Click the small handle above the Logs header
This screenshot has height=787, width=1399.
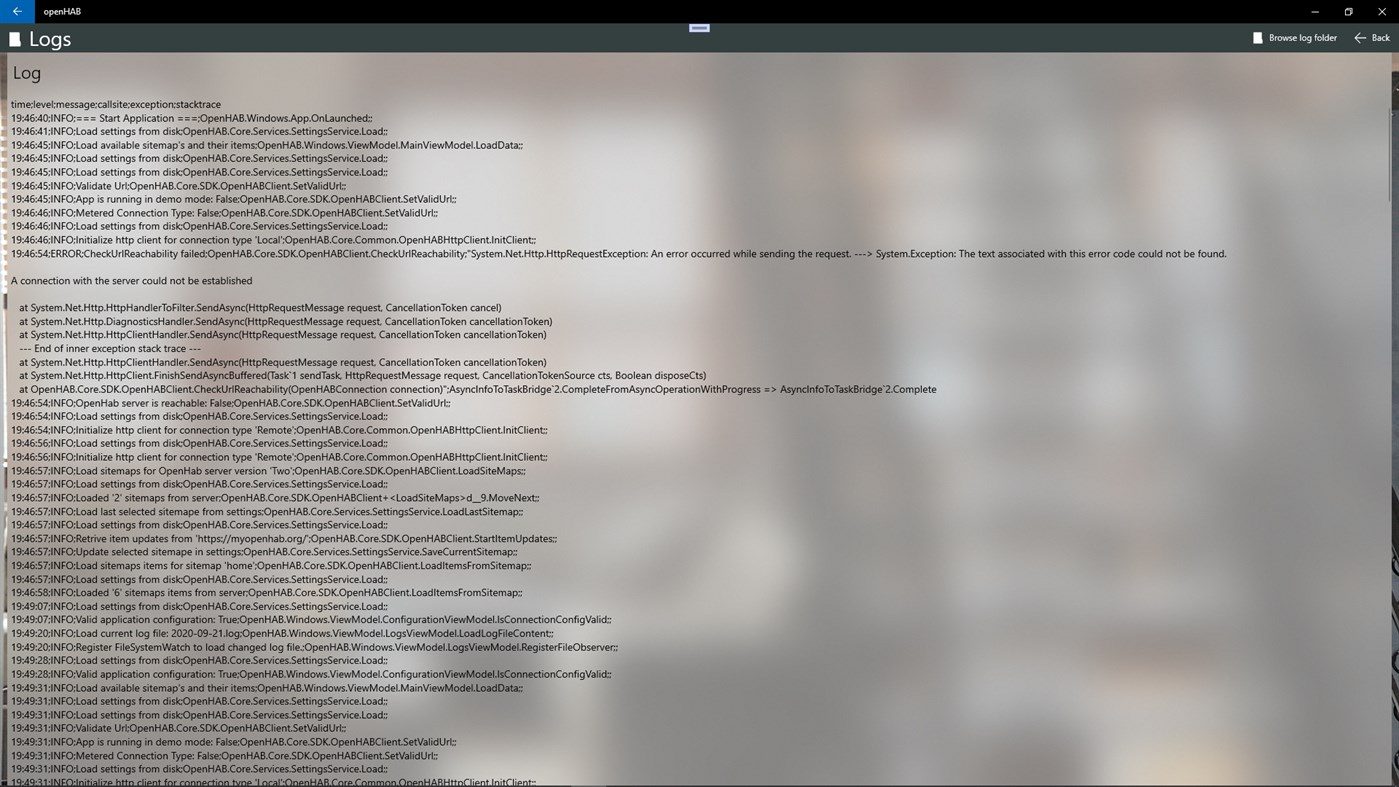[698, 27]
